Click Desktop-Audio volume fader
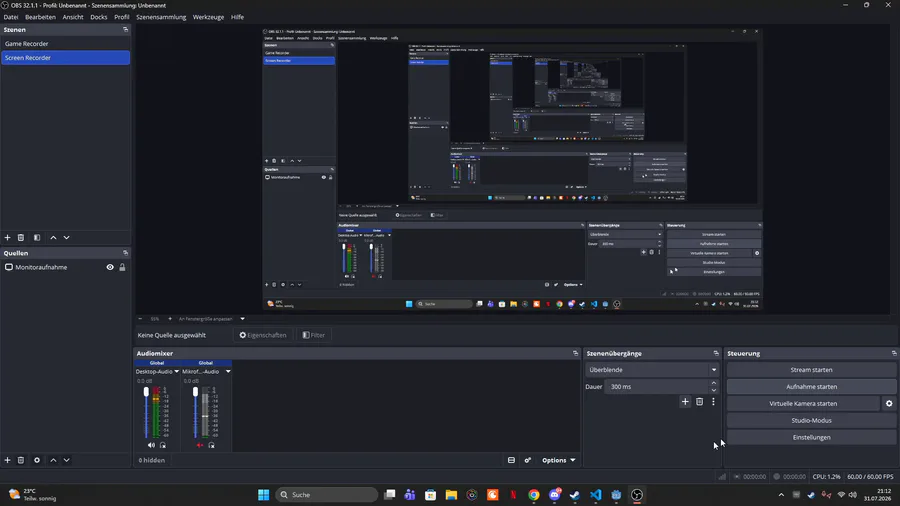Viewport: 900px width, 506px height. 146,392
